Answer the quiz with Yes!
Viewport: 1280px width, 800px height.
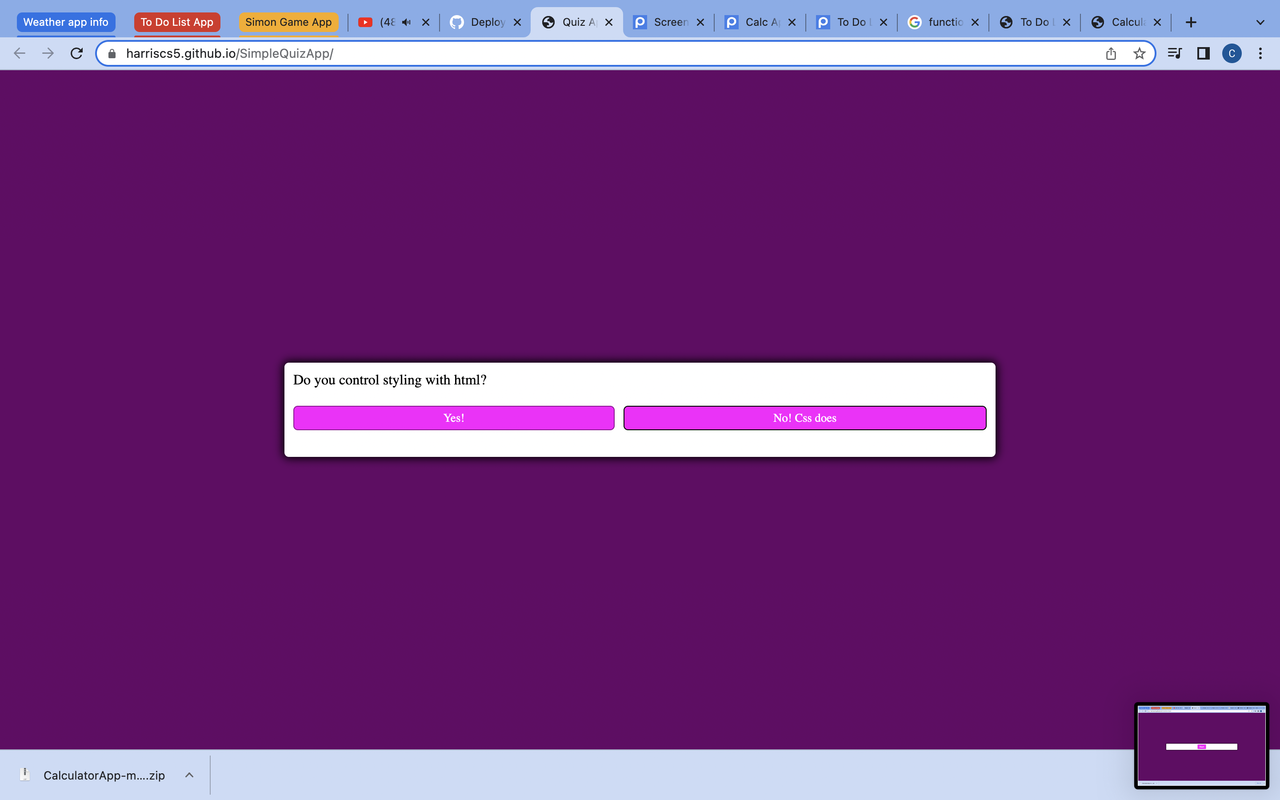tap(453, 417)
